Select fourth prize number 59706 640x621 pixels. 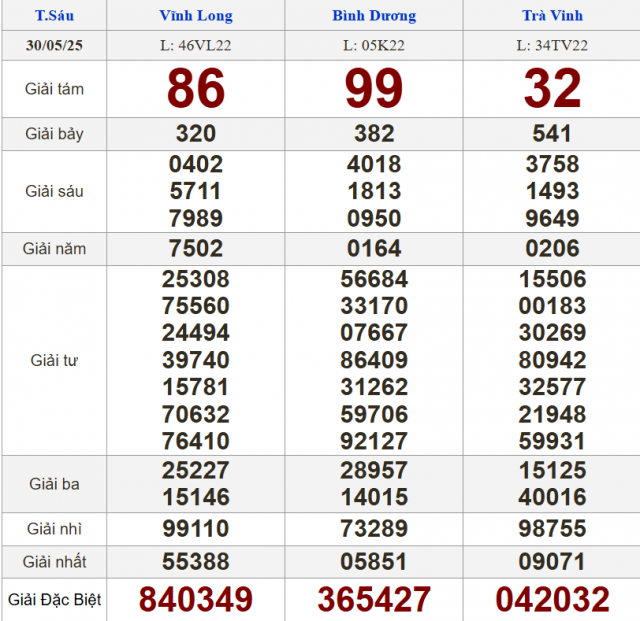pyautogui.click(x=374, y=414)
